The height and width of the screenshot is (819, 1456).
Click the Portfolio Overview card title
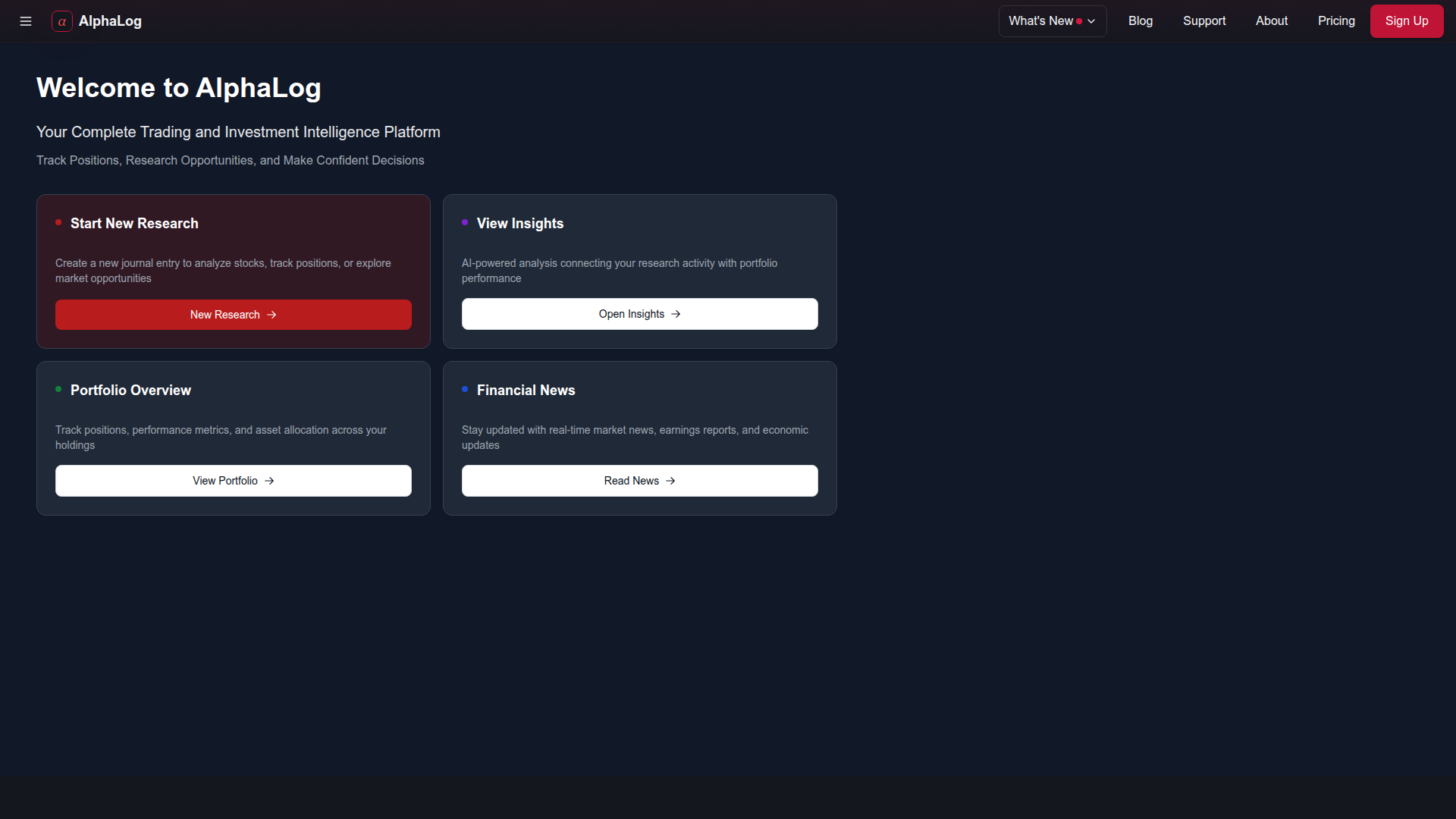(x=130, y=391)
